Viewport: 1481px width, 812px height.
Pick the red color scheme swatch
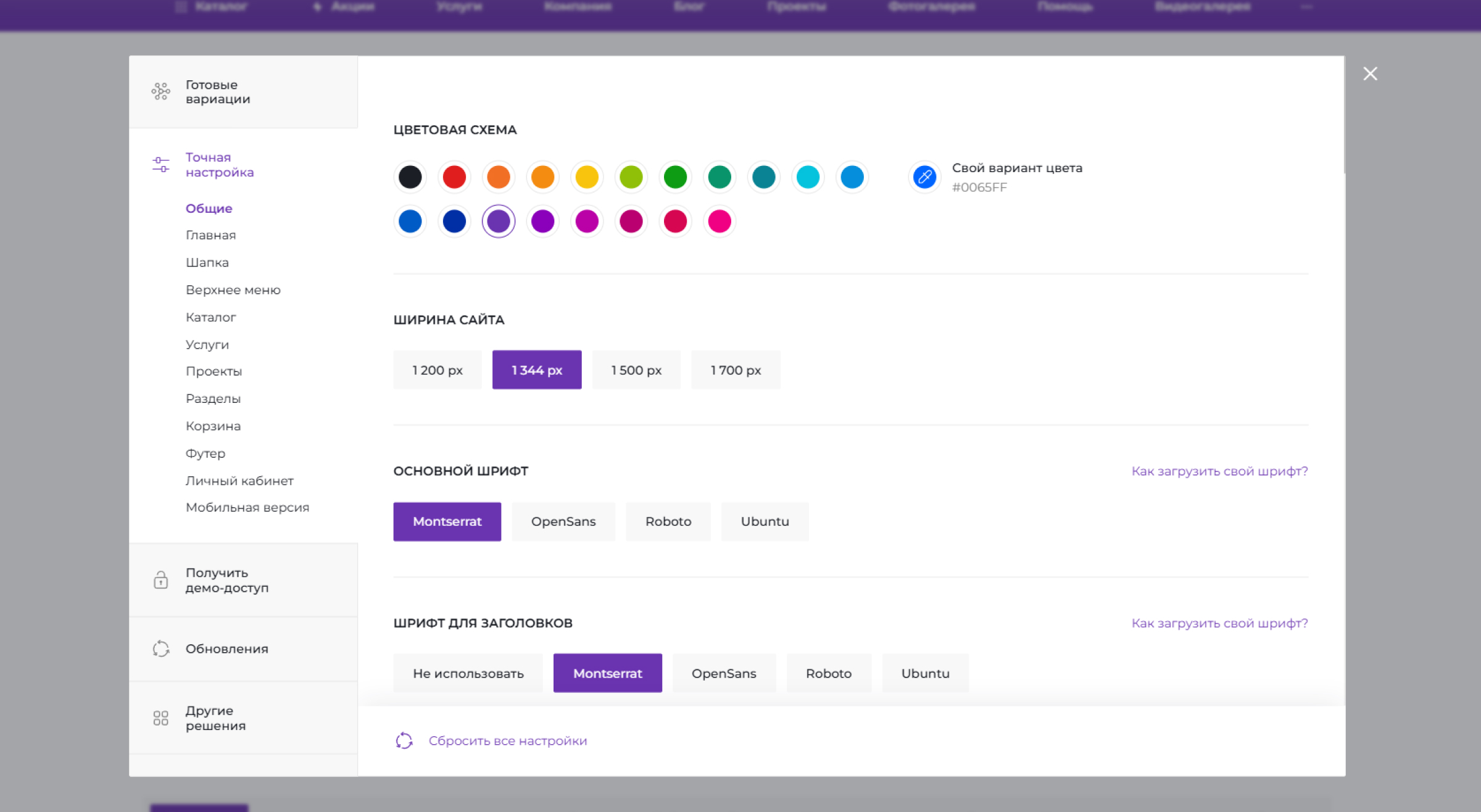click(454, 177)
